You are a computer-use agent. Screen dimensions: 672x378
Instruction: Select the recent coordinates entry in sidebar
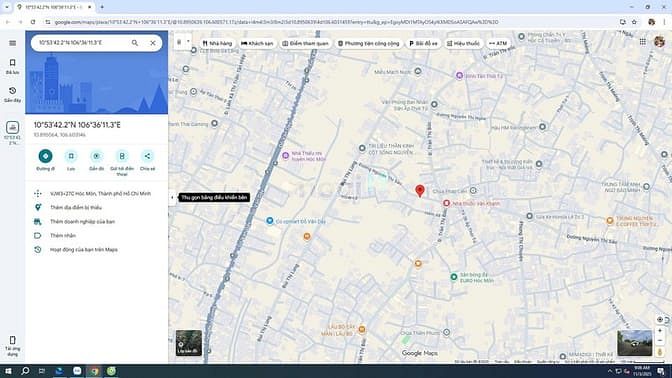[12, 133]
